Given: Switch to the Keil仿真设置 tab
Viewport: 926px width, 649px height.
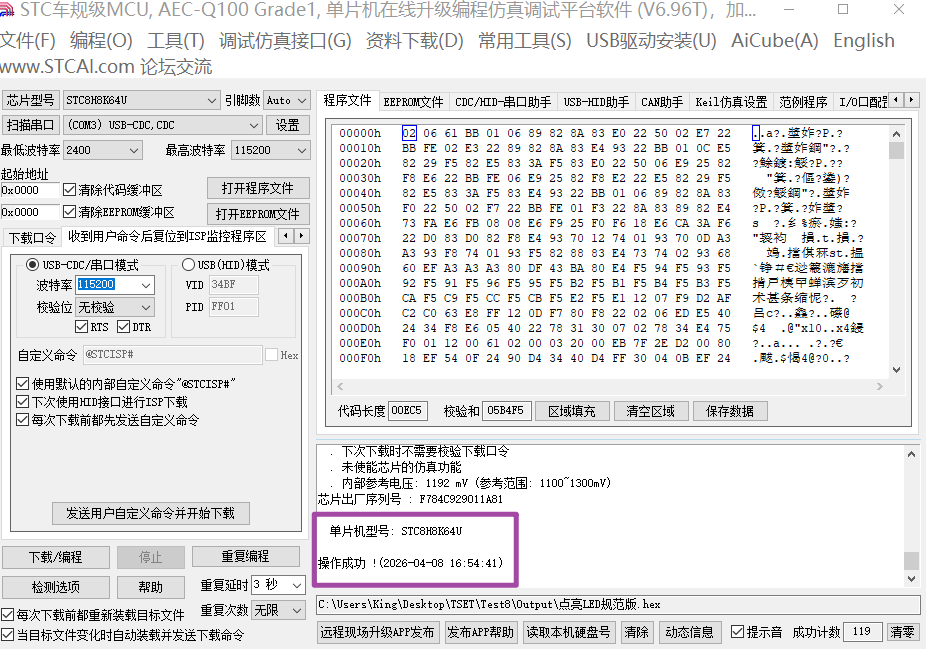Looking at the screenshot, I should (731, 102).
